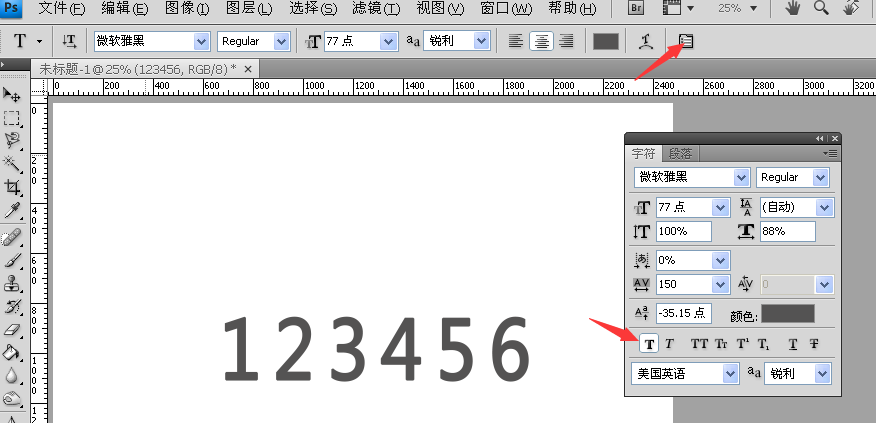Viewport: 876px width, 423px height.
Task: Select the Rotate View tool
Action: click(851, 8)
